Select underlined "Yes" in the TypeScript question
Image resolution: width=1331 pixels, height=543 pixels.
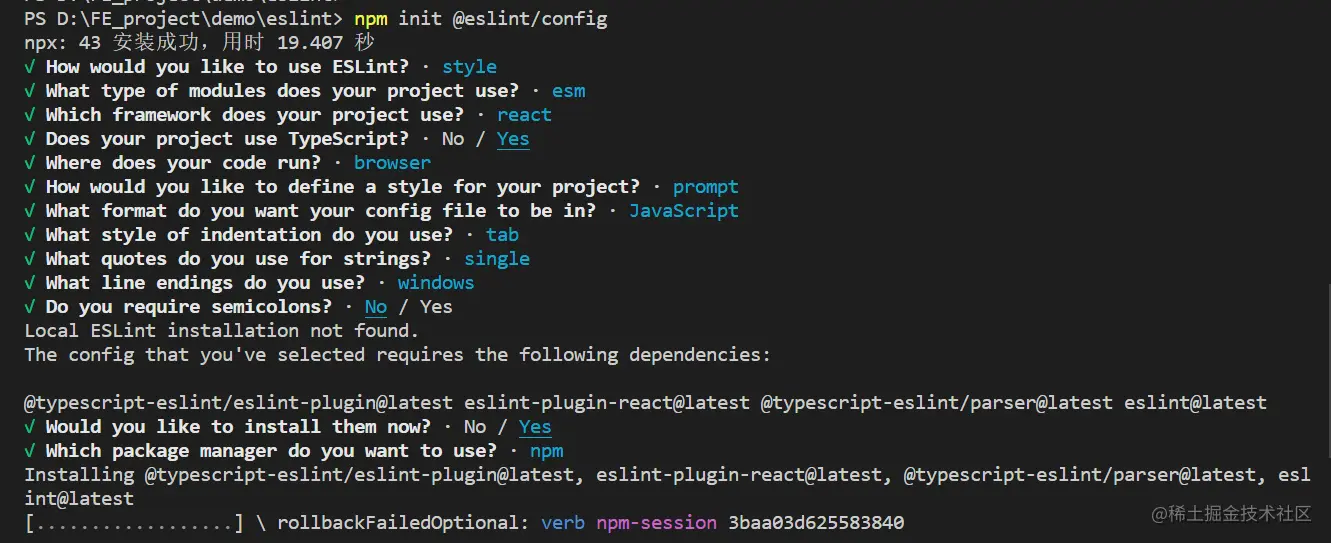click(513, 139)
